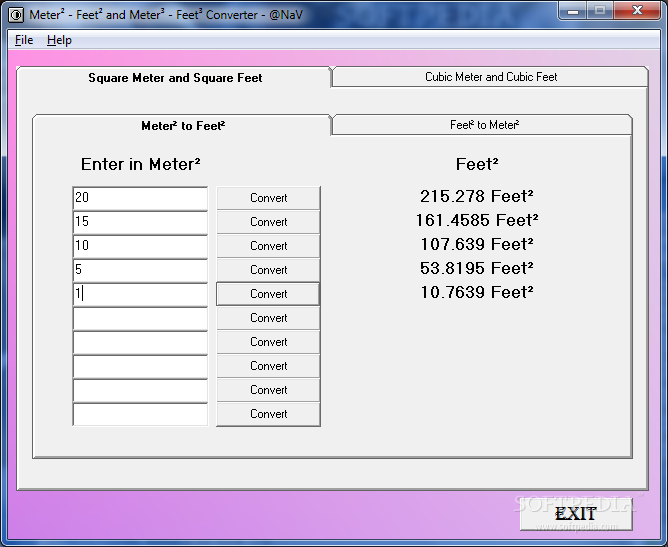Viewport: 668px width, 547px height.
Task: Select the Meter² to Feet² tab
Action: click(183, 126)
